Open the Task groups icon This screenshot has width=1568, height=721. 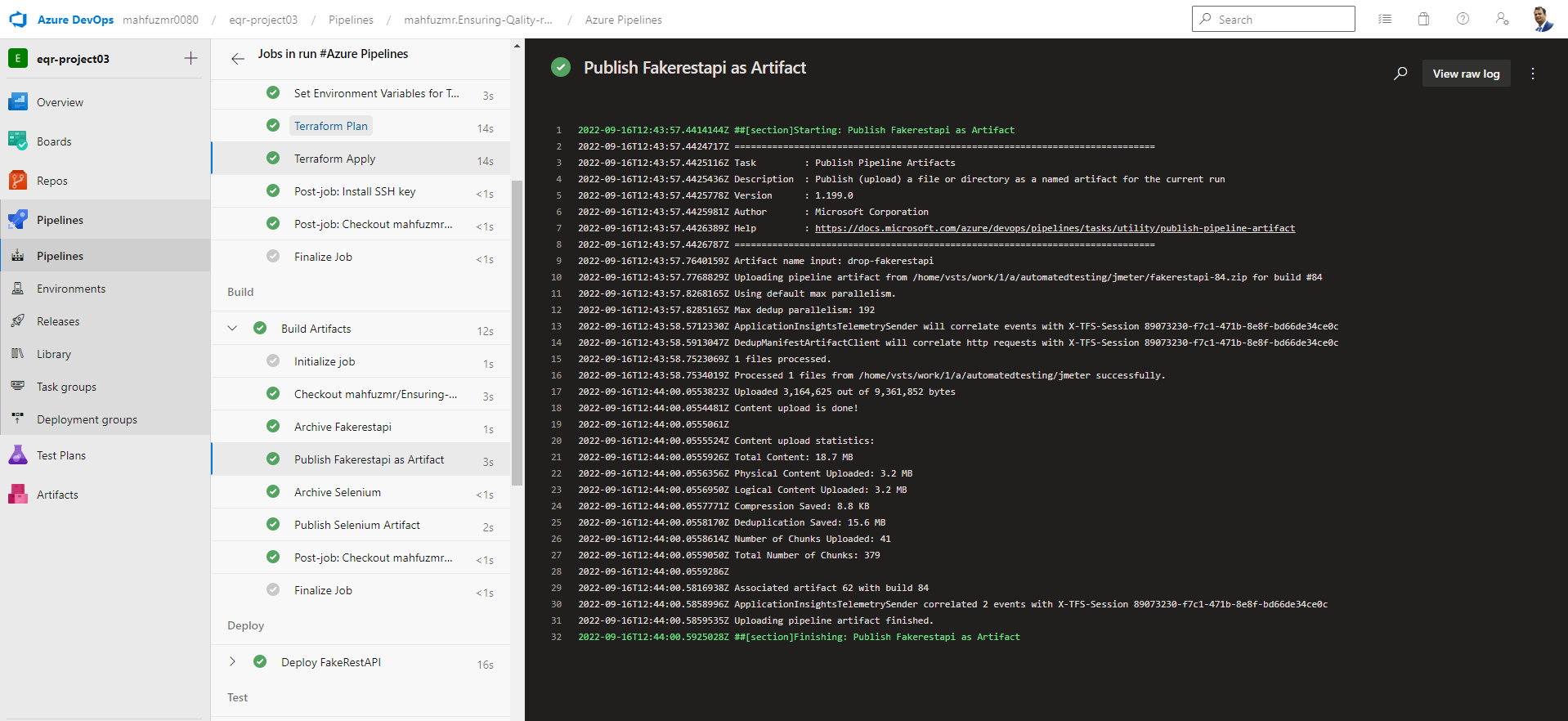[18, 386]
